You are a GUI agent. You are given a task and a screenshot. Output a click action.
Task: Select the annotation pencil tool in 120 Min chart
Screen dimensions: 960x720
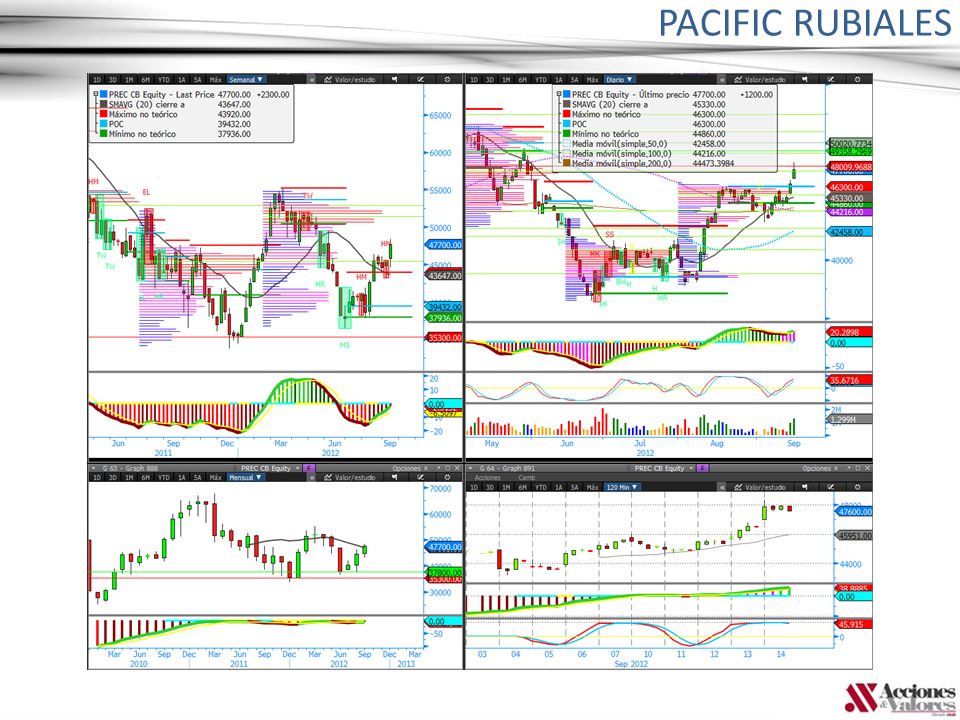pyautogui.click(x=831, y=487)
